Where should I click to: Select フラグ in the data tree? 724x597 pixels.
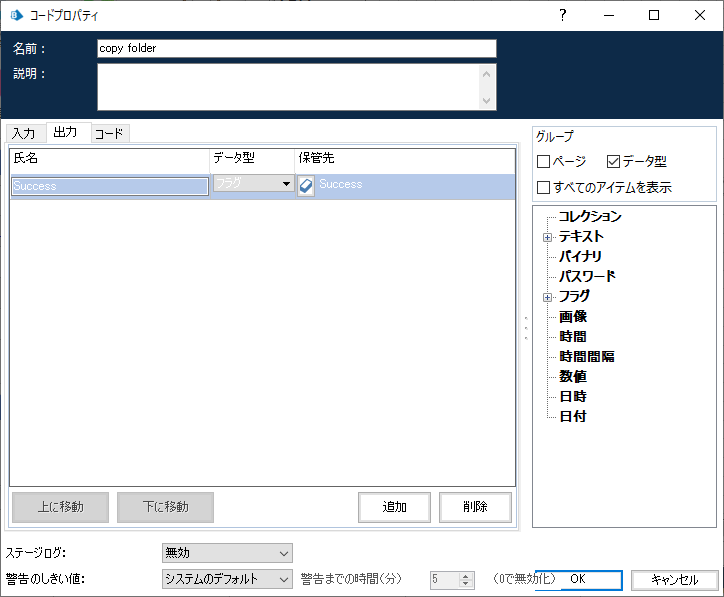point(574,296)
